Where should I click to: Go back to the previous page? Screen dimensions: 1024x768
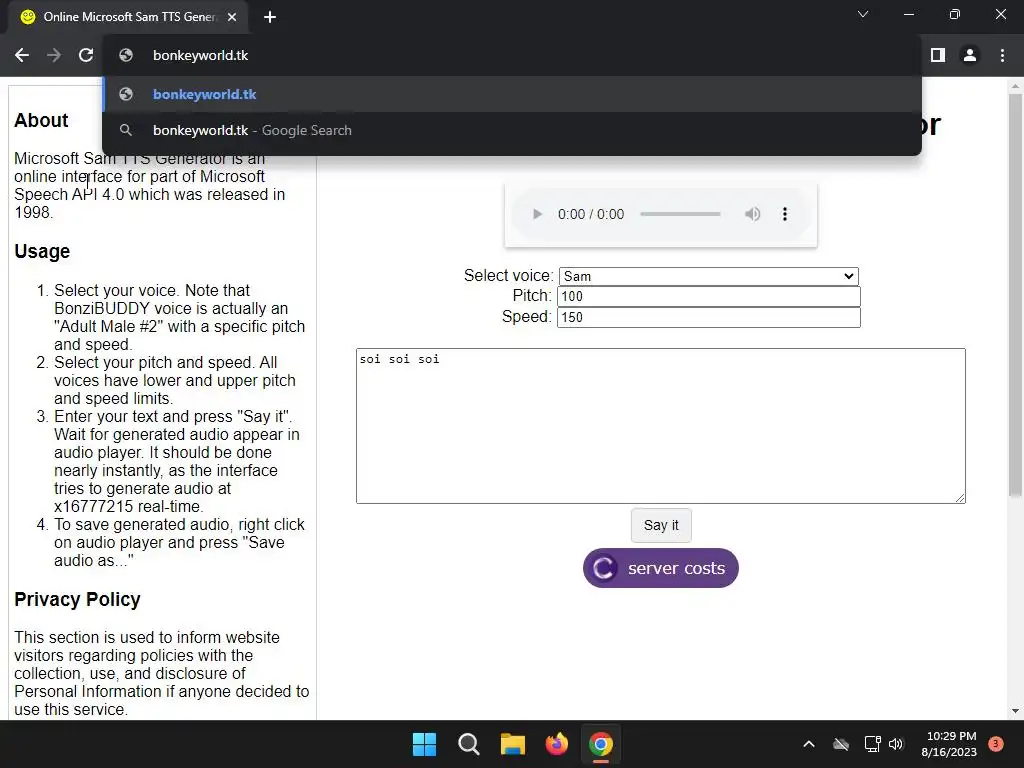tap(22, 56)
